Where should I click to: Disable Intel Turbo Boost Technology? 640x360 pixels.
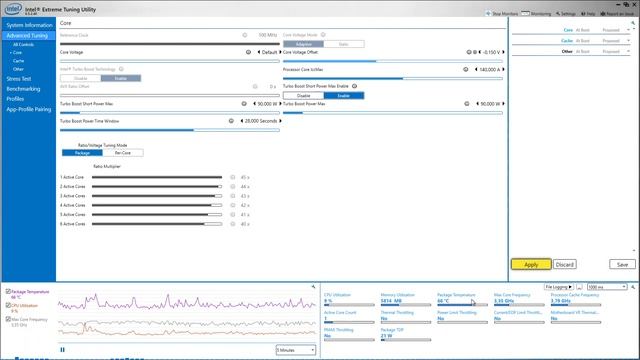(x=81, y=78)
